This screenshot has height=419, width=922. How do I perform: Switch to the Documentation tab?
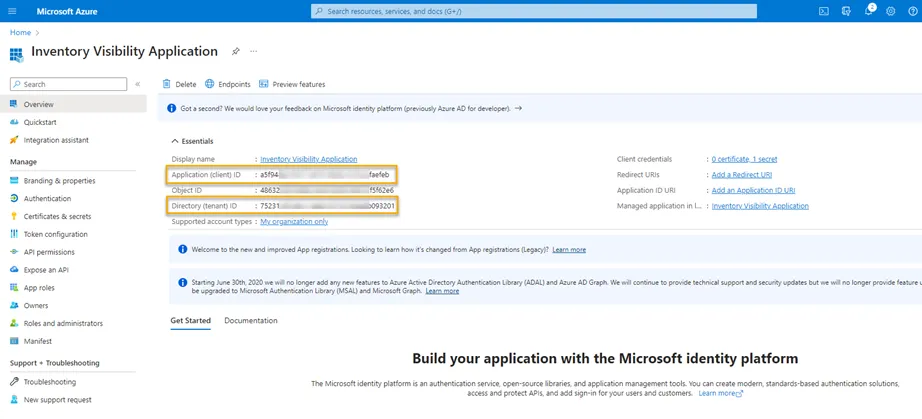click(251, 321)
